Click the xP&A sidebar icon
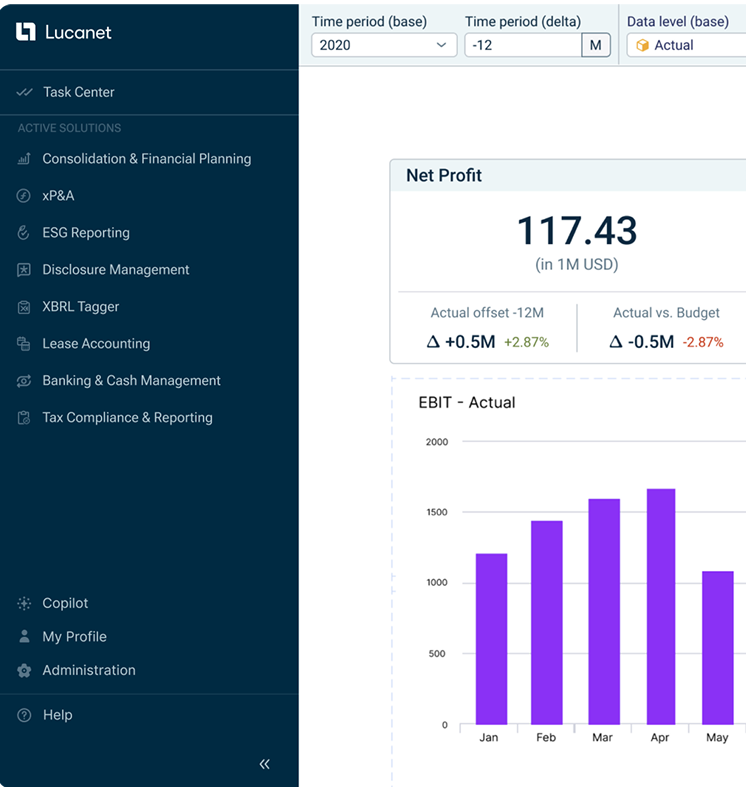This screenshot has height=787, width=747. 24,196
